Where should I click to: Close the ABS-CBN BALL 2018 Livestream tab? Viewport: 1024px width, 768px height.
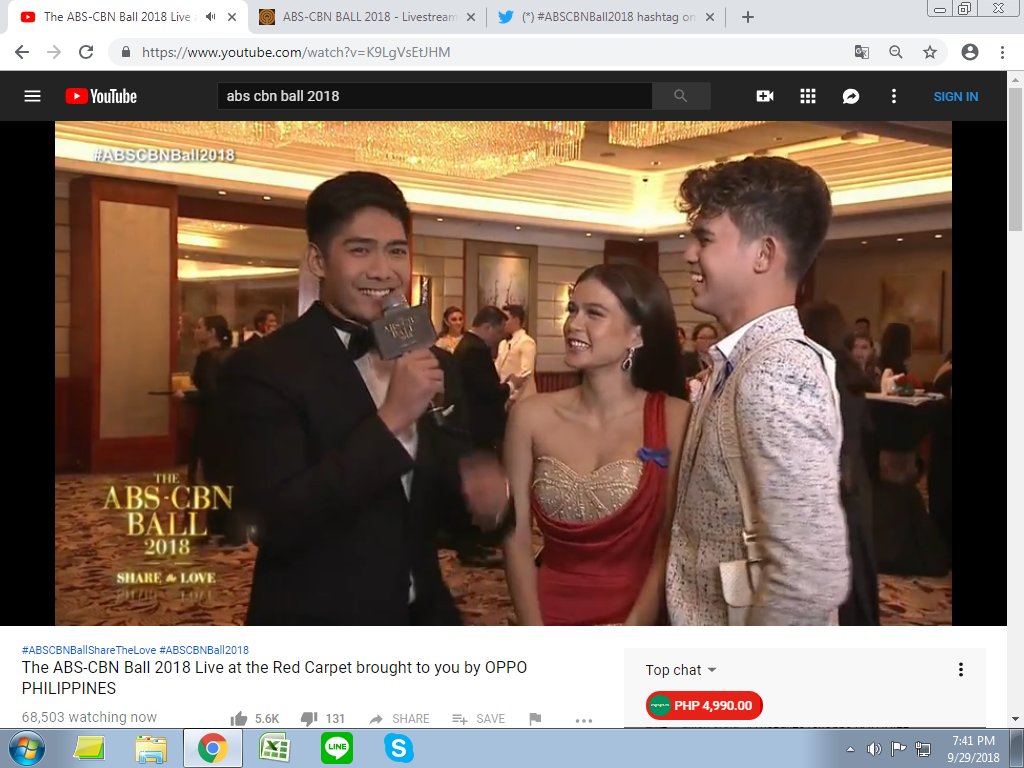point(470,18)
